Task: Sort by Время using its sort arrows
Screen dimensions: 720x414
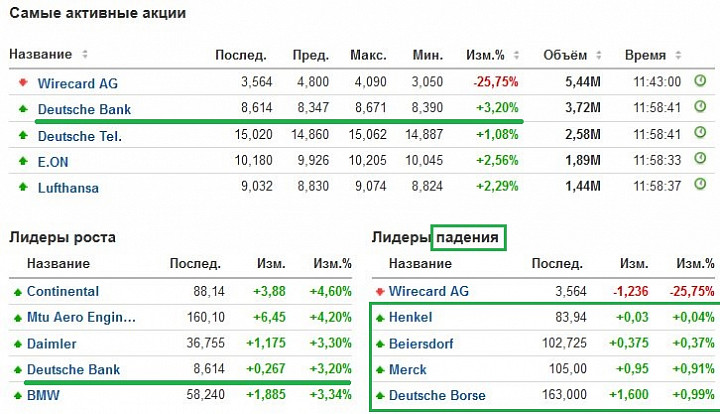Action: [678, 55]
